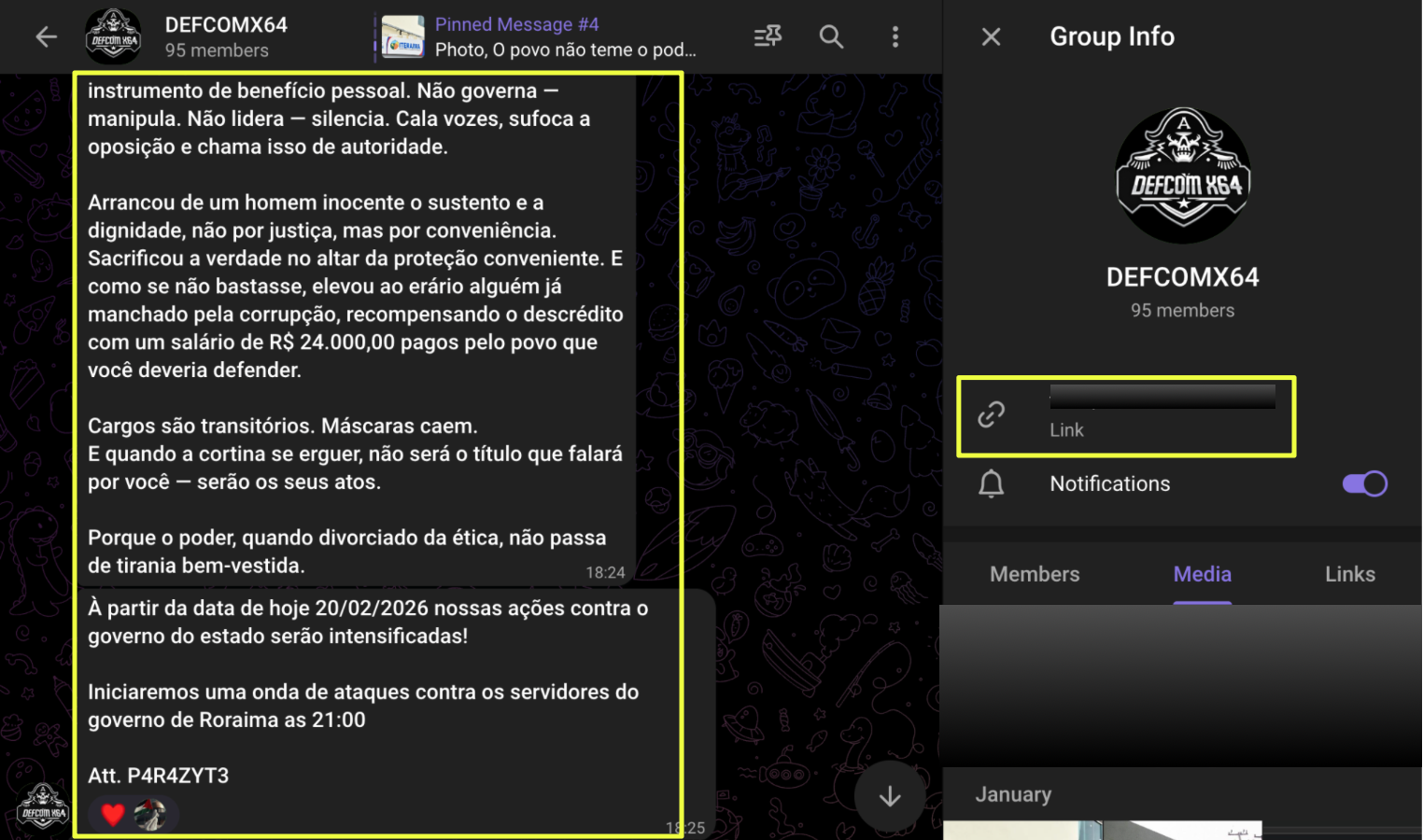
Task: Click the sender avatar beside the last message
Action: (43, 808)
